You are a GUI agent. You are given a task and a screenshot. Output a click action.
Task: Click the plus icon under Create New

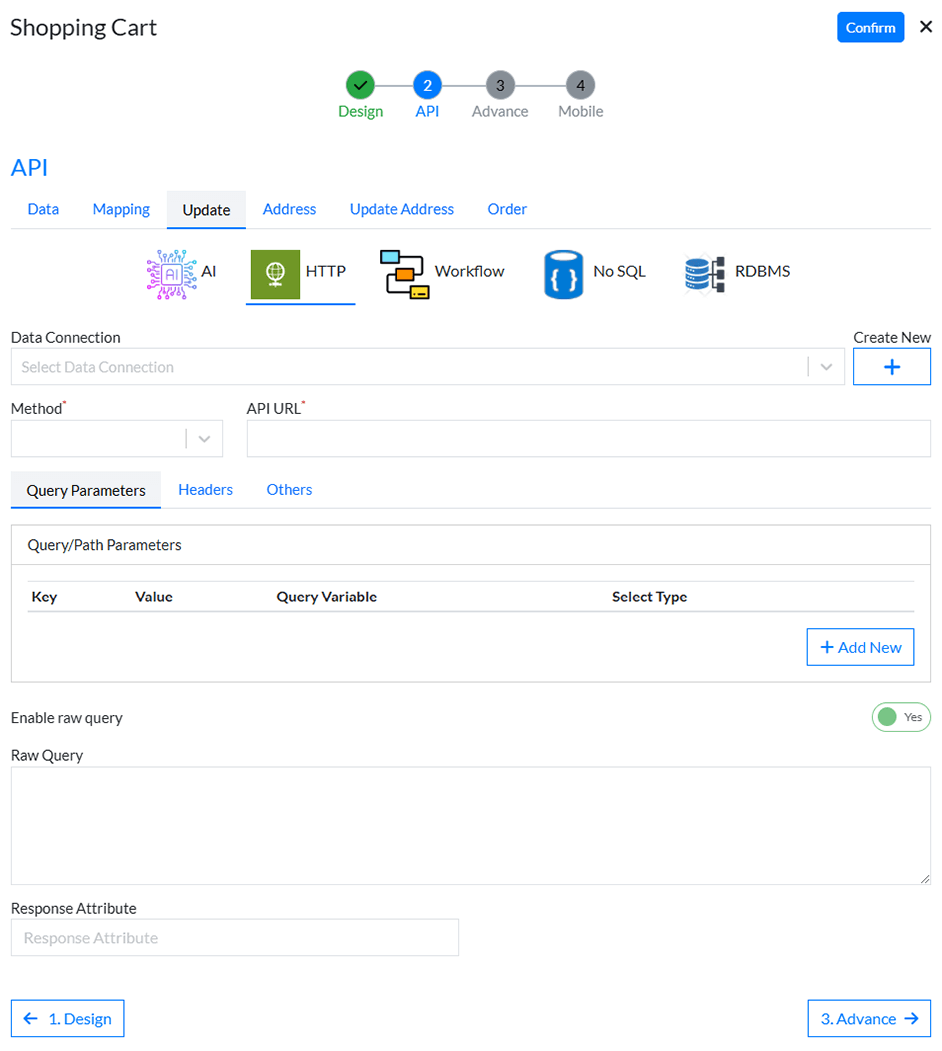pyautogui.click(x=891, y=367)
